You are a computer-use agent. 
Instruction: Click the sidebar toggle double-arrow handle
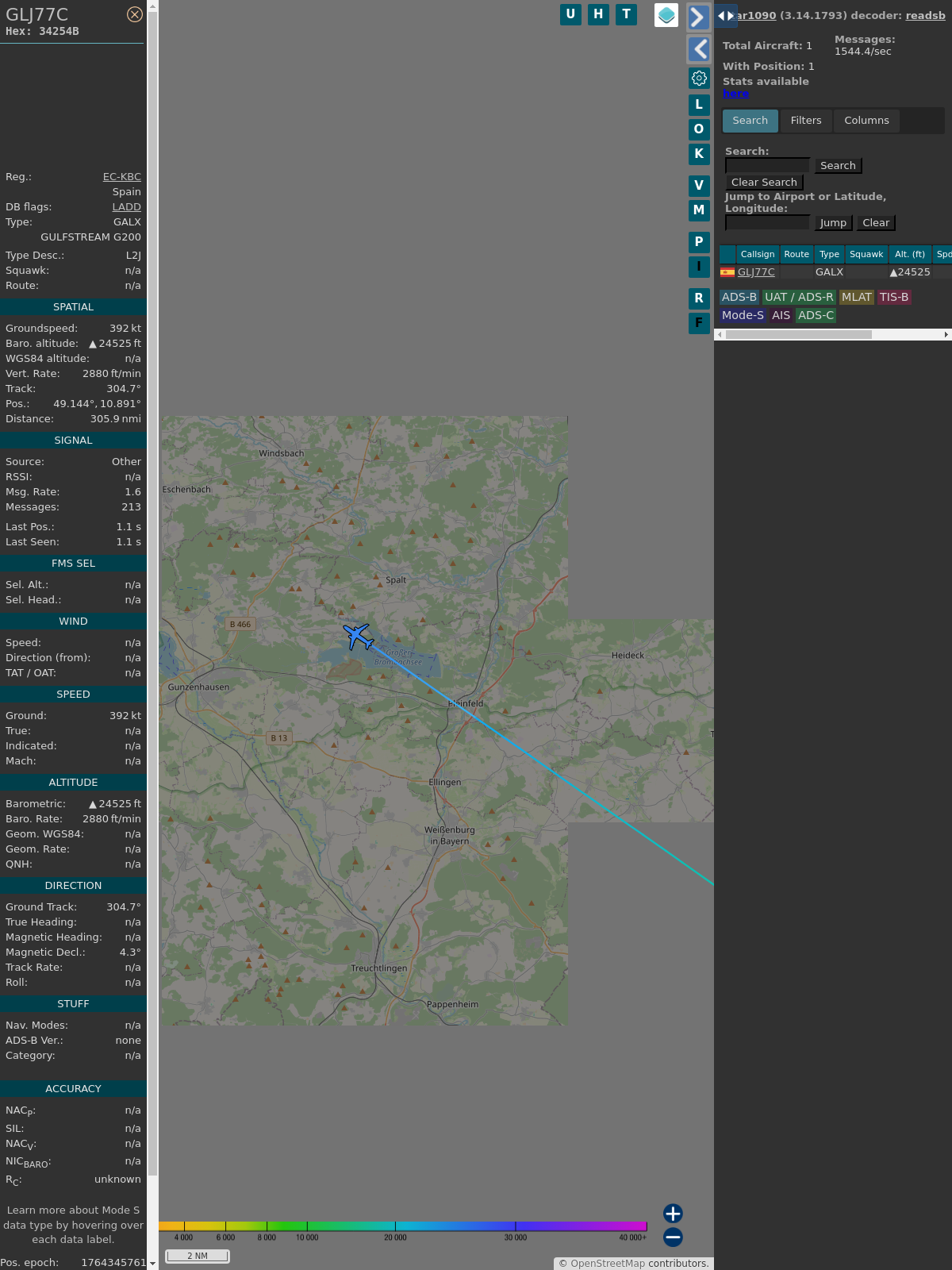pyautogui.click(x=725, y=16)
